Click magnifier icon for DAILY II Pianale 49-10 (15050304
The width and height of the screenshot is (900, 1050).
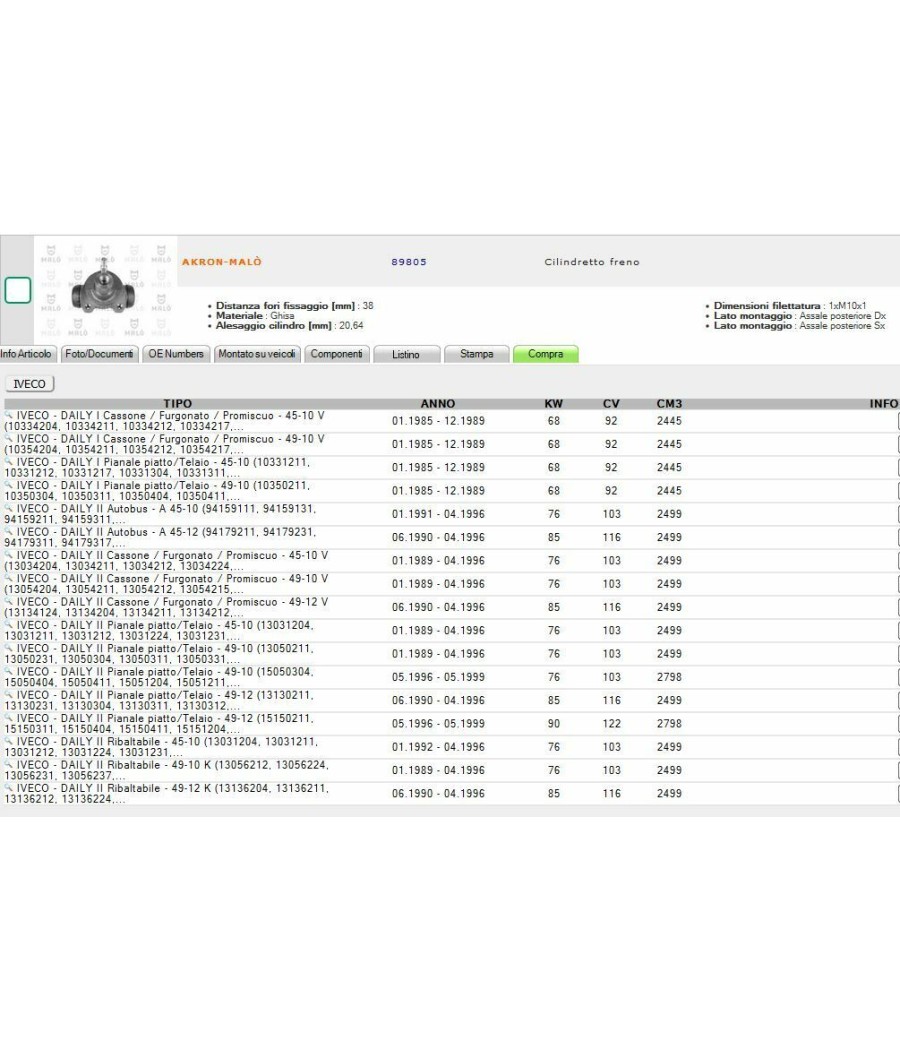(x=9, y=672)
